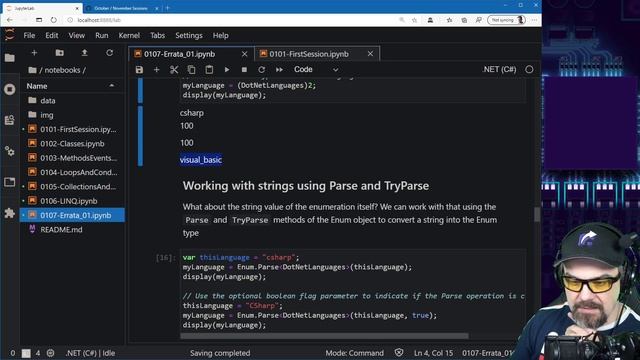Open README.md file
This screenshot has height=360, width=640.
click(72, 229)
